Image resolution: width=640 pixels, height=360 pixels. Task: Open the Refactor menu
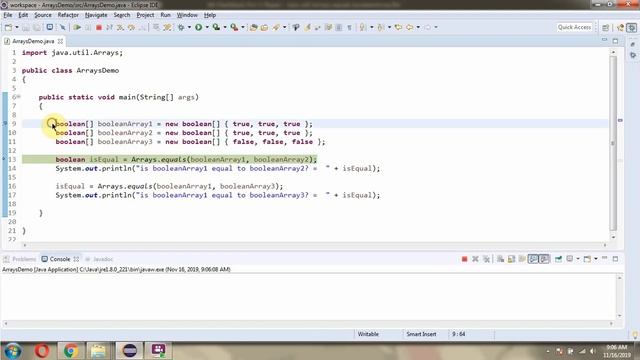[x=68, y=15]
